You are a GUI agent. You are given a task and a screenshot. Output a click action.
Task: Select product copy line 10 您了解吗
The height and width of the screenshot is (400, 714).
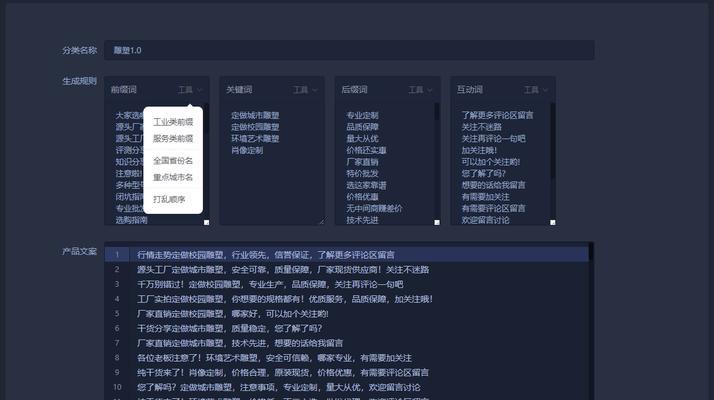click(x=347, y=387)
